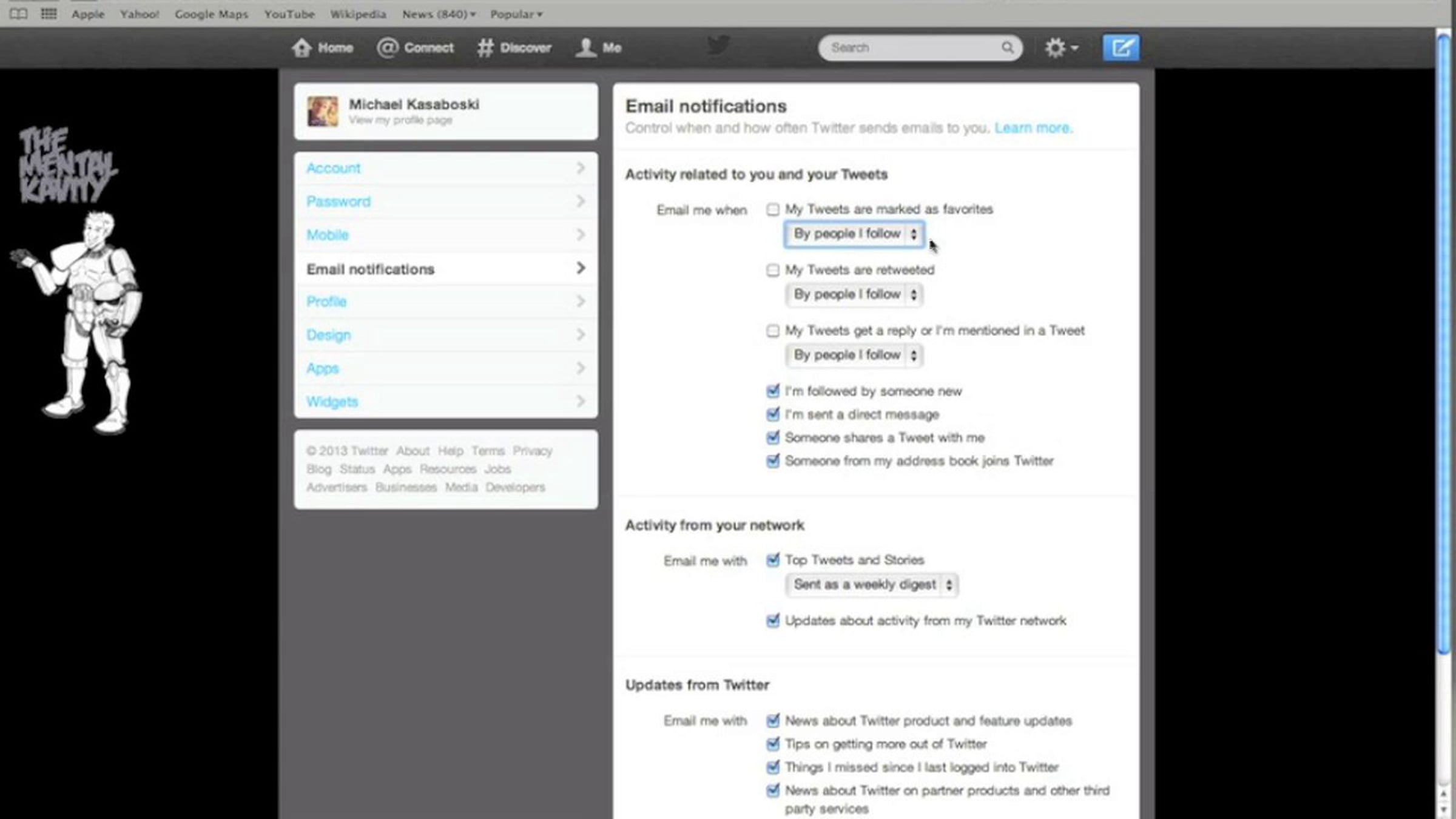The image size is (1456, 819).
Task: Open the replies 'By people I follow' dropdown
Action: 854,356
